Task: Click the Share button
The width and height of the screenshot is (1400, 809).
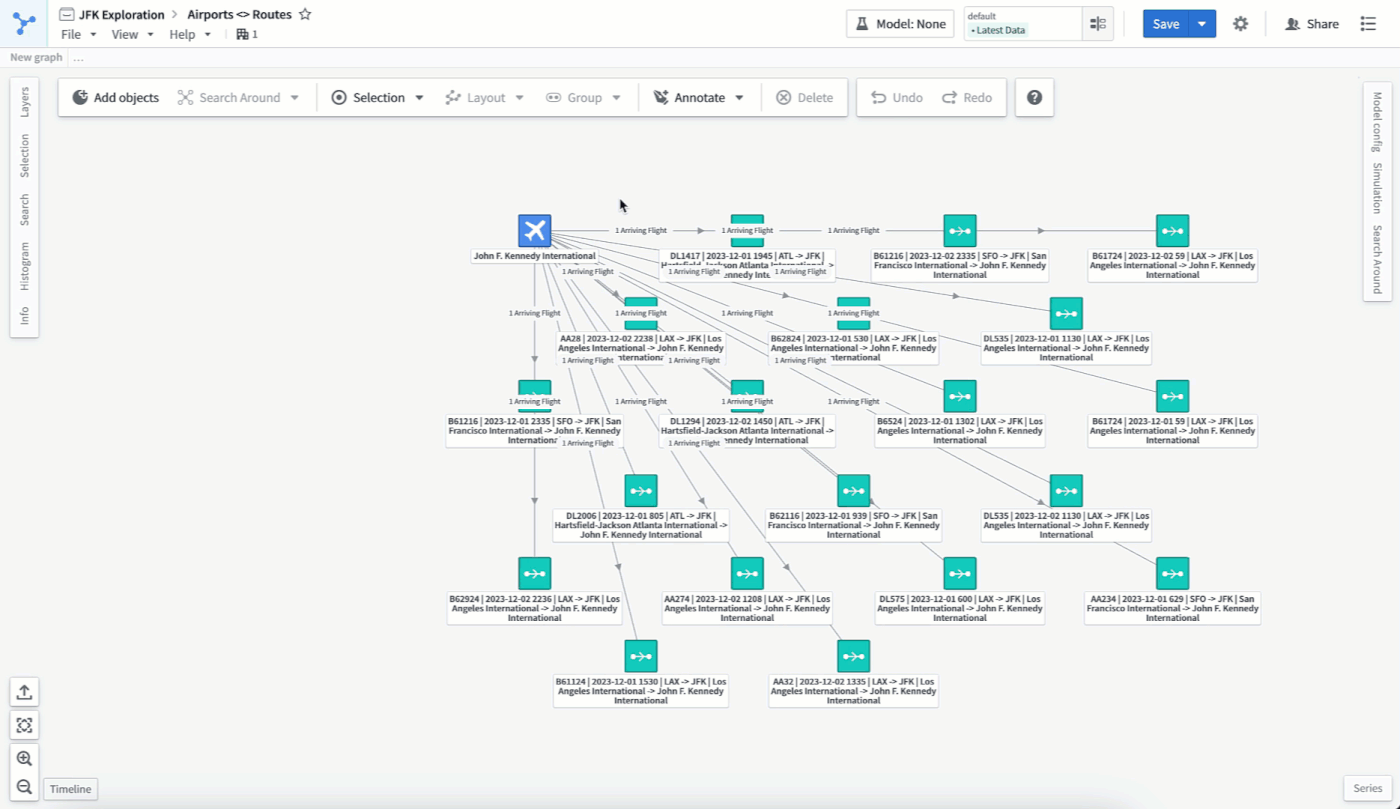Action: [1312, 24]
